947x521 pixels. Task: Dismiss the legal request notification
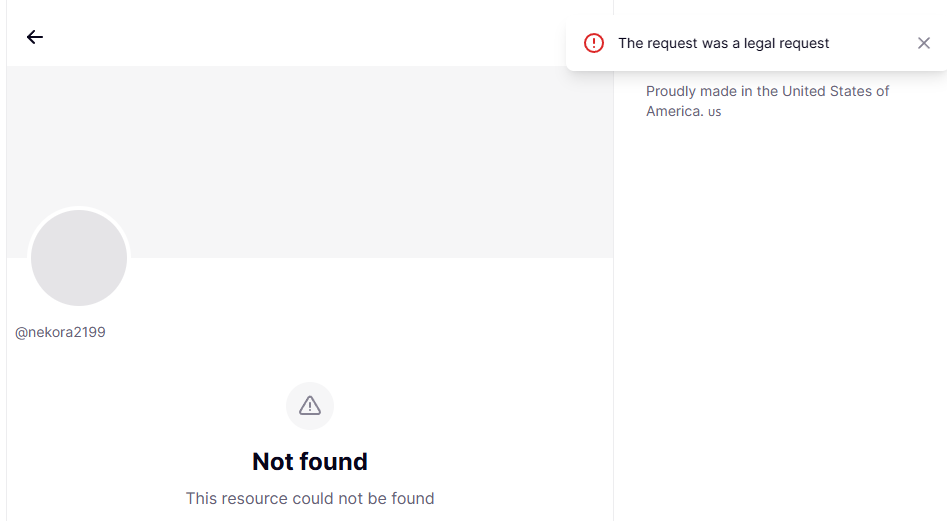tap(923, 43)
